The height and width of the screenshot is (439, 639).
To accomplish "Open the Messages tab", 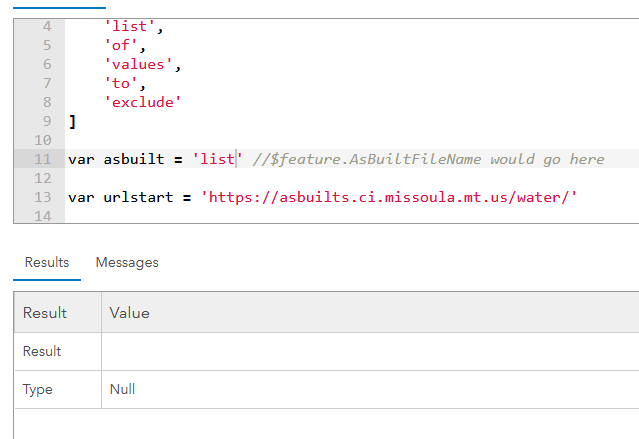I will pyautogui.click(x=127, y=262).
